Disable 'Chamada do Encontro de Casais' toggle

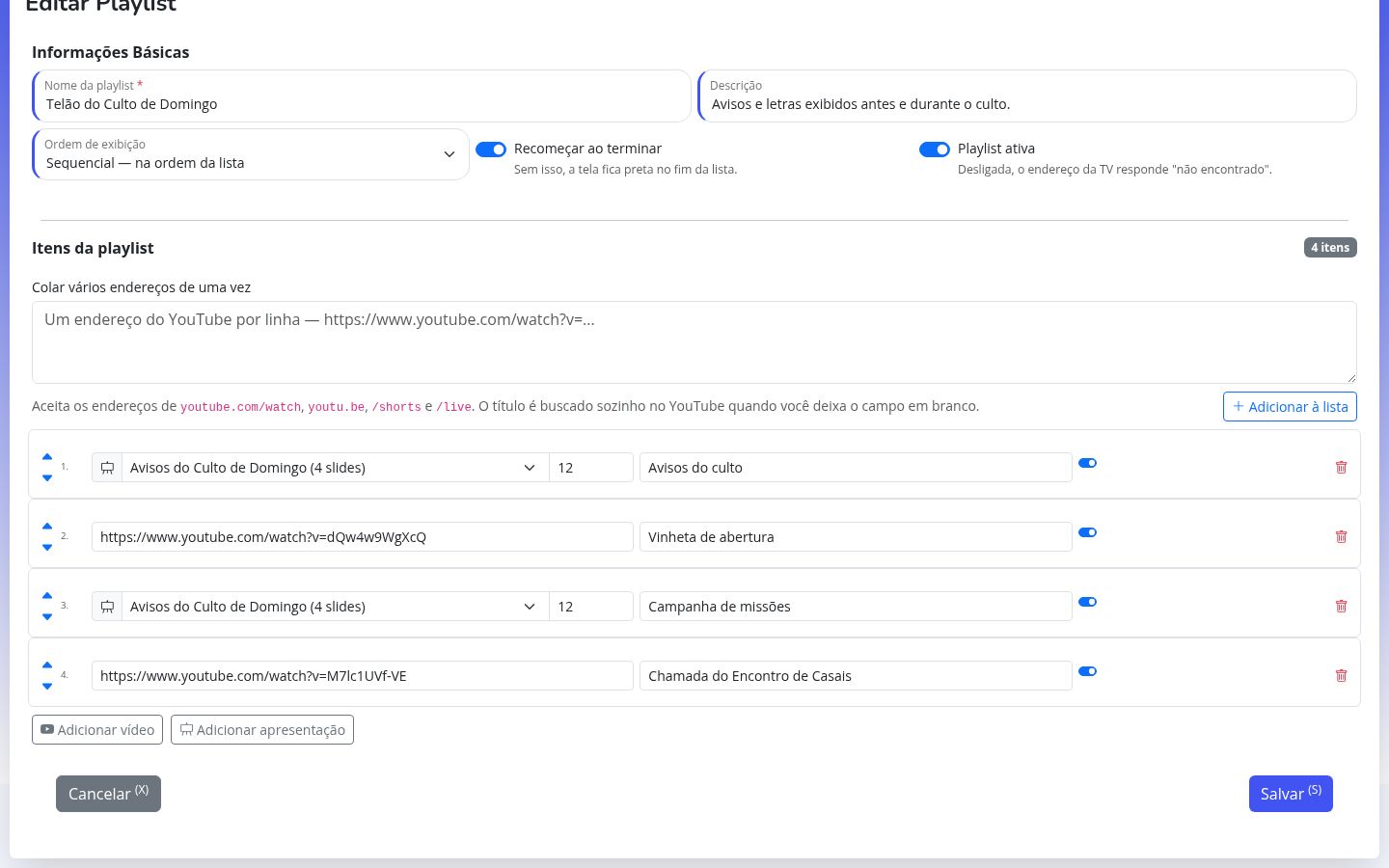pyautogui.click(x=1087, y=671)
